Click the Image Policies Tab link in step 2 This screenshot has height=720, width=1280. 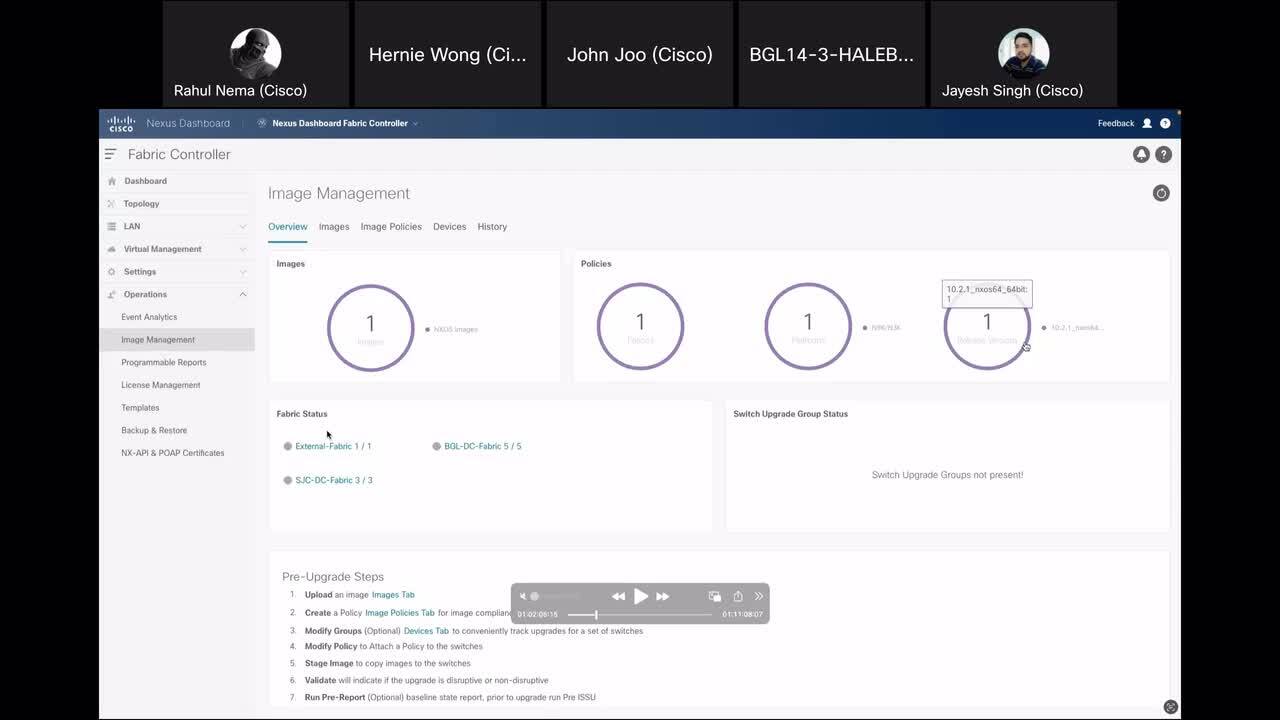(x=400, y=613)
